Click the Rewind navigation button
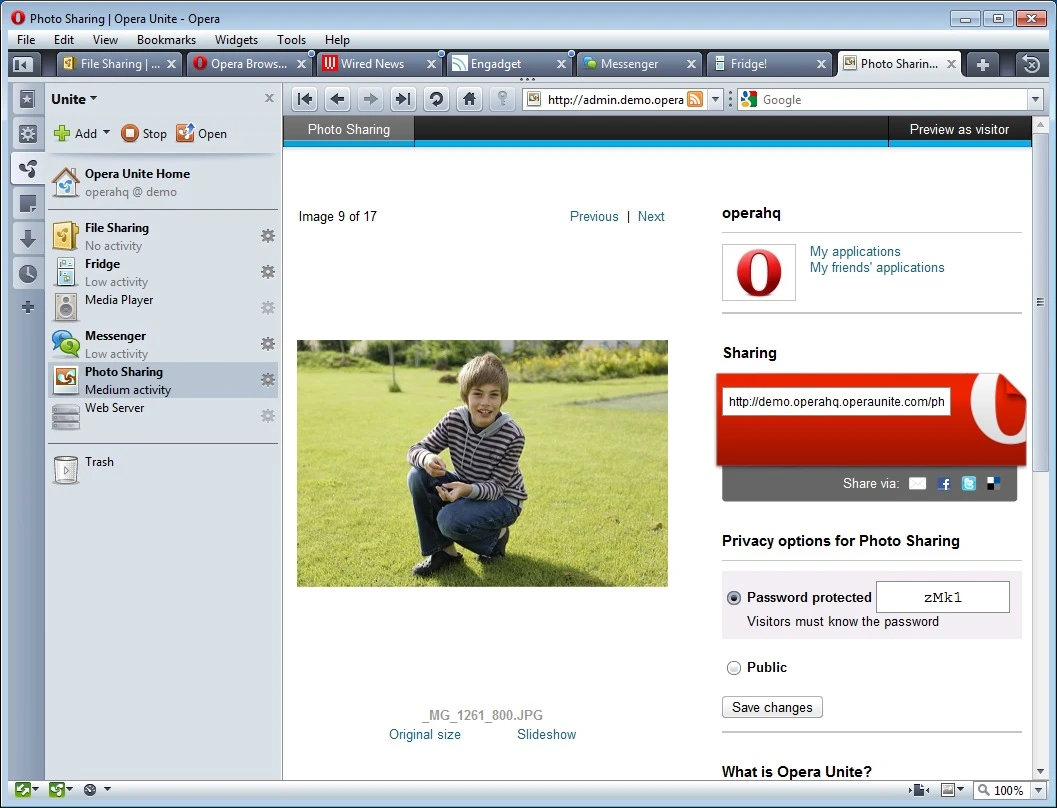 (305, 100)
